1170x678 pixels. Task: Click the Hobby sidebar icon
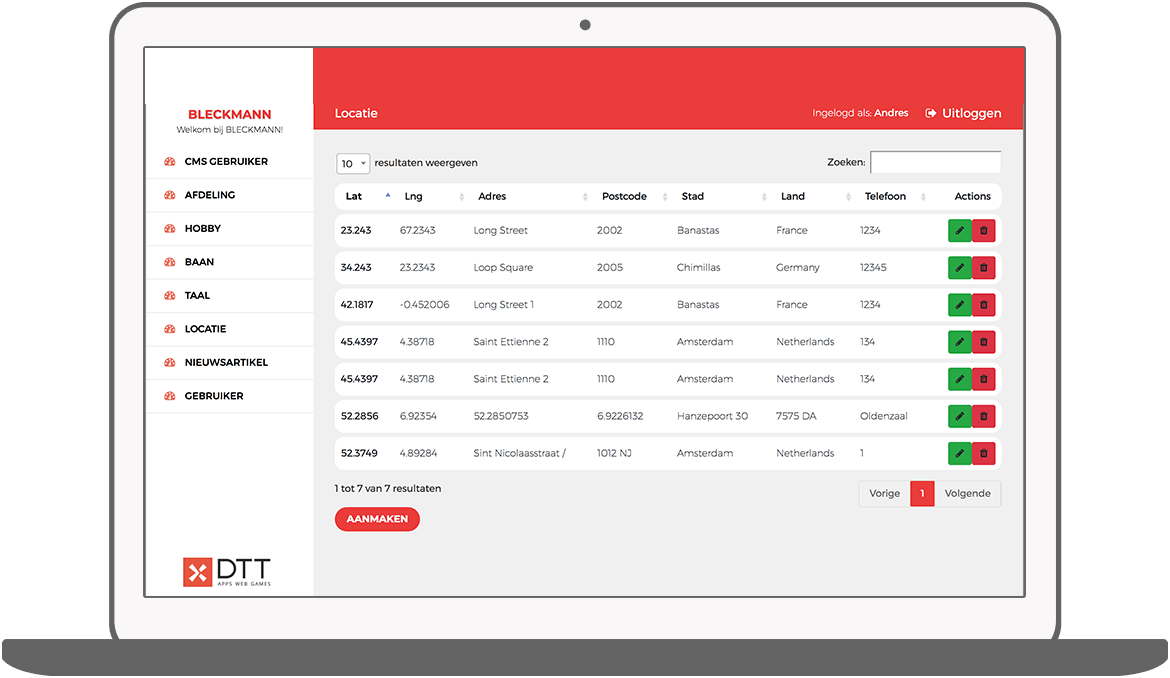tap(169, 229)
